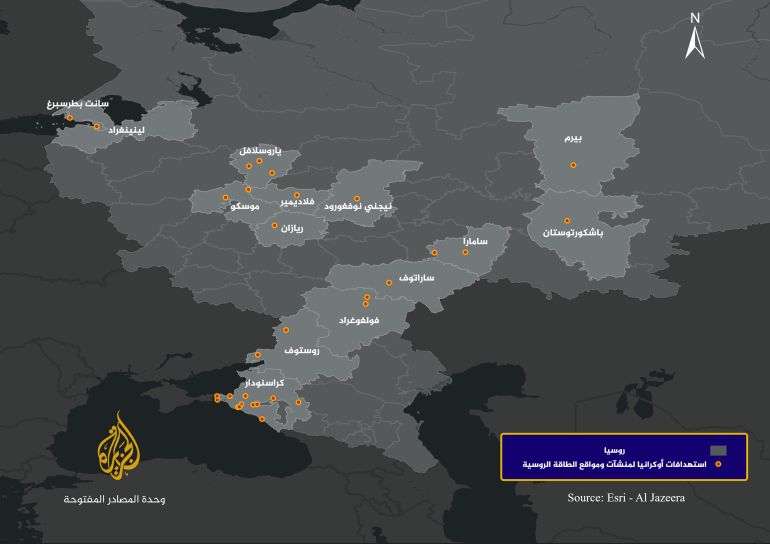Select the orange marker above نيجني نوفغورود label

pos(357,199)
